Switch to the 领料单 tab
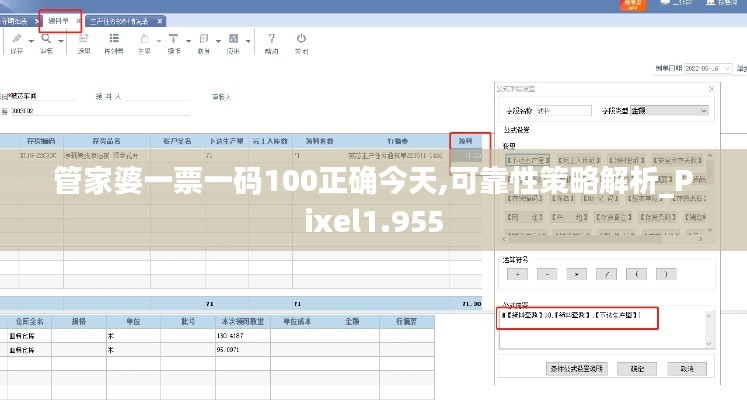This screenshot has width=747, height=400. (61, 20)
